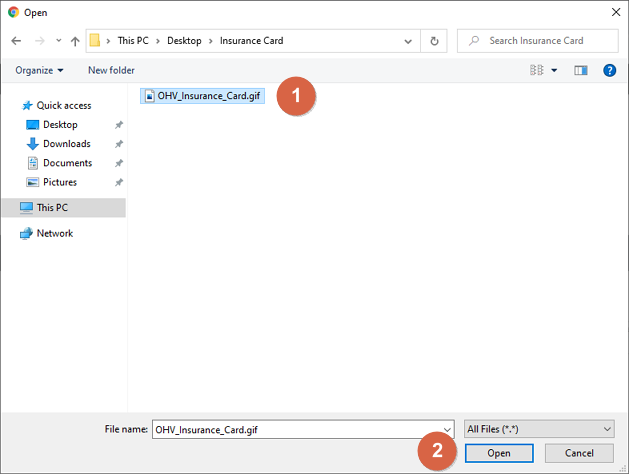This screenshot has width=629, height=474.
Task: Open the Organize dropdown menu
Action: (x=39, y=70)
